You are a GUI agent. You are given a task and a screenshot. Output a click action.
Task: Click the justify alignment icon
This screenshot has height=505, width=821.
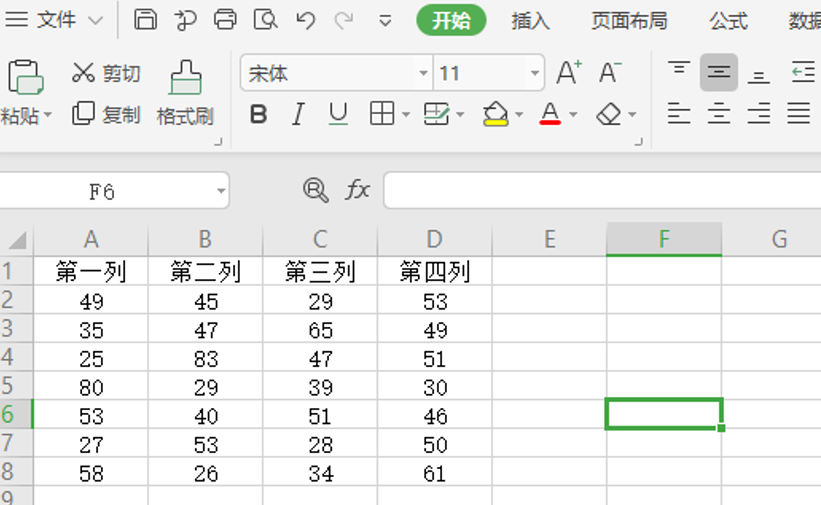pos(798,113)
